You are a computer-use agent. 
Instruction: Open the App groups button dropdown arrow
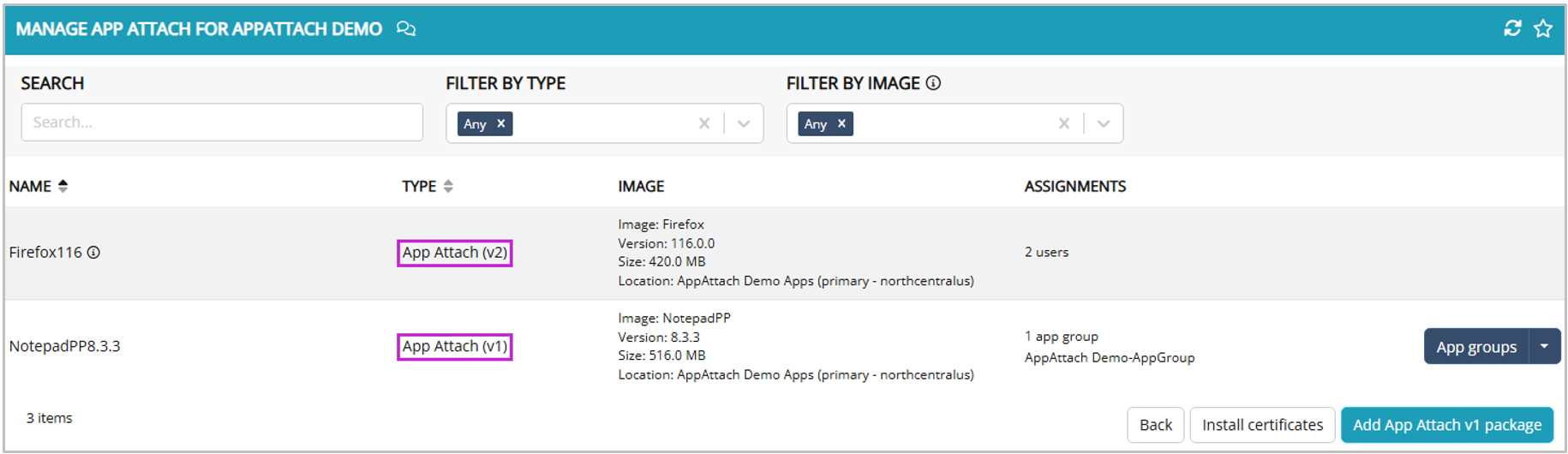pos(1544,346)
